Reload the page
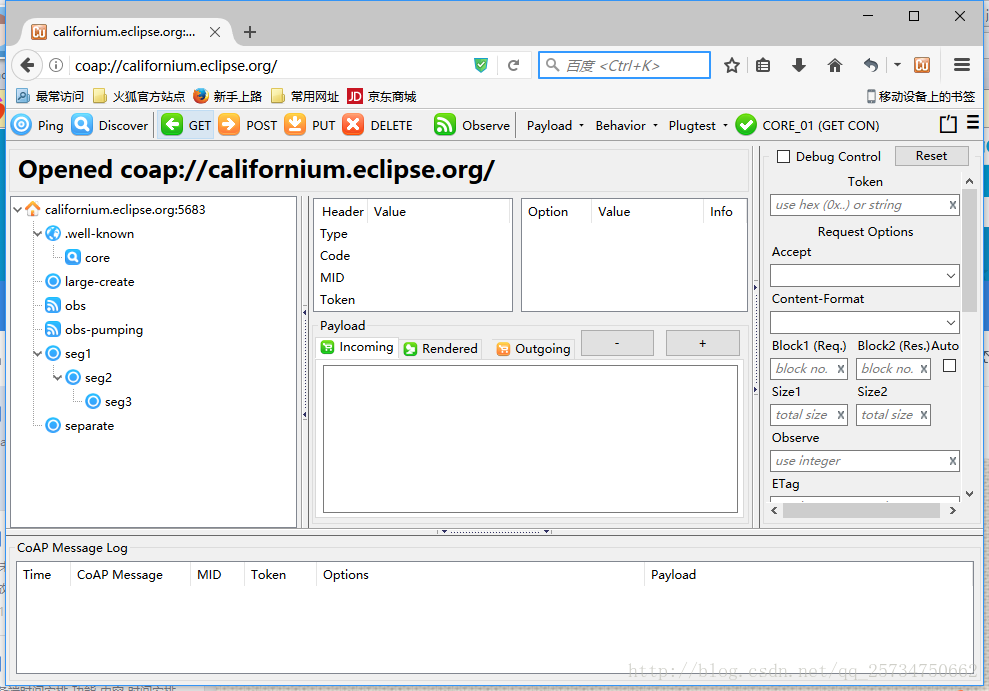The image size is (989, 691). [513, 65]
